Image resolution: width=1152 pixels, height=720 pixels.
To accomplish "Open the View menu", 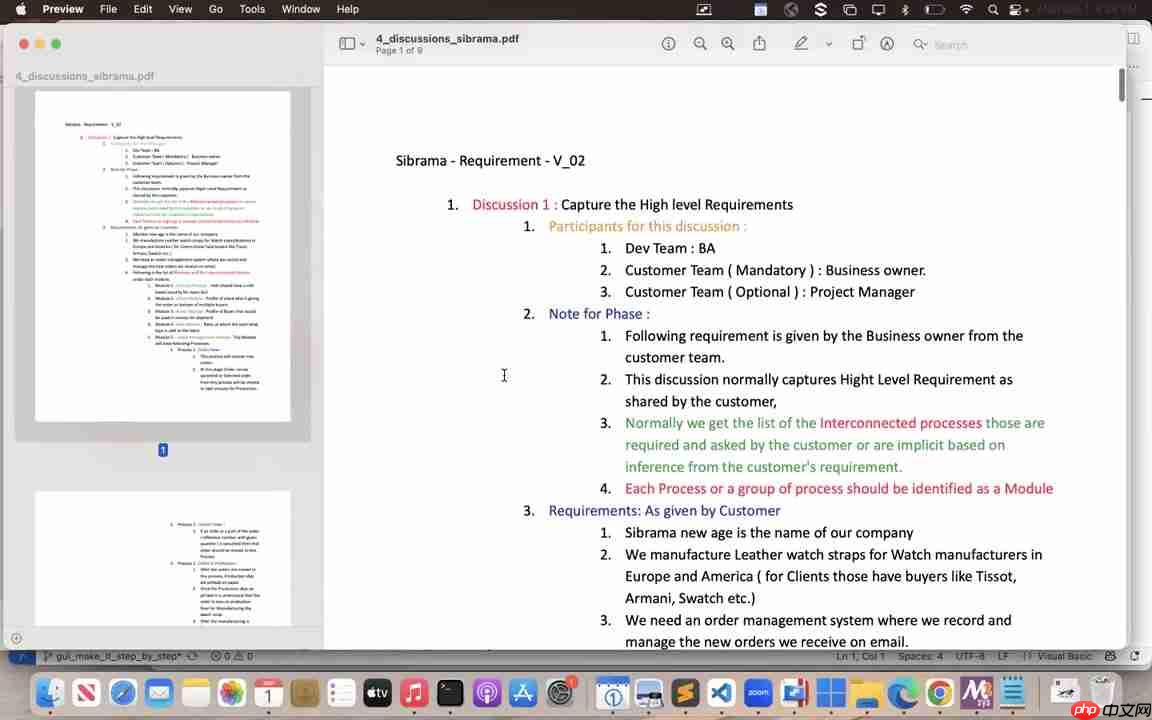I will pos(180,10).
